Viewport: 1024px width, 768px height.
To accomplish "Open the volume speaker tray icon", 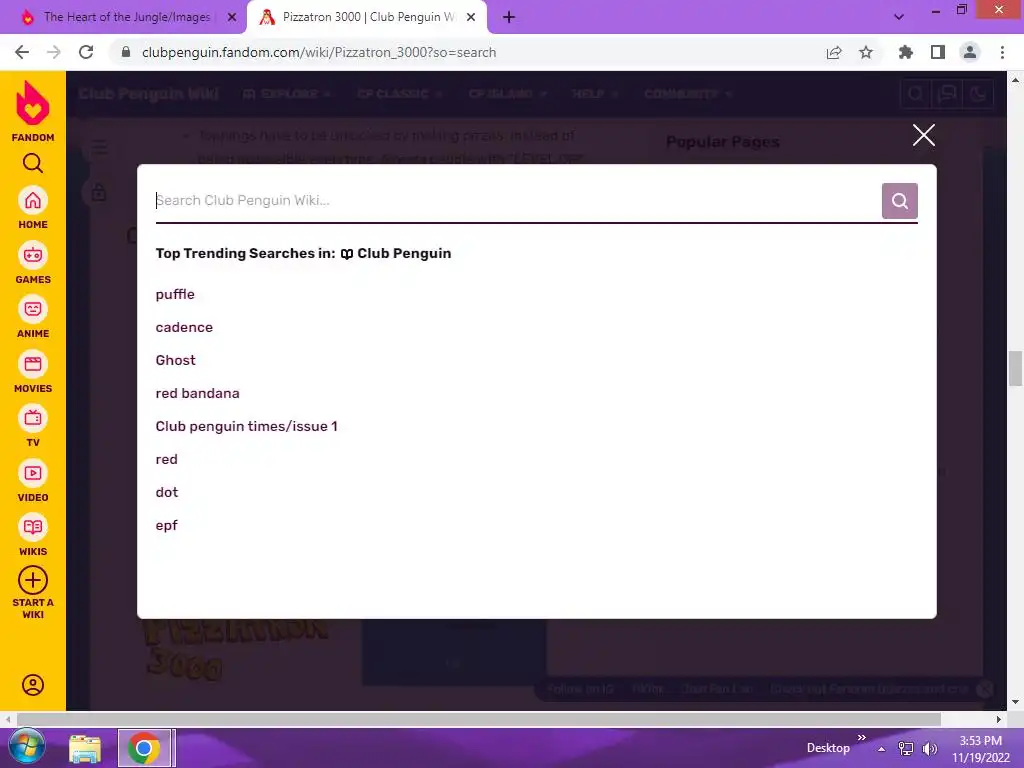I will (929, 749).
